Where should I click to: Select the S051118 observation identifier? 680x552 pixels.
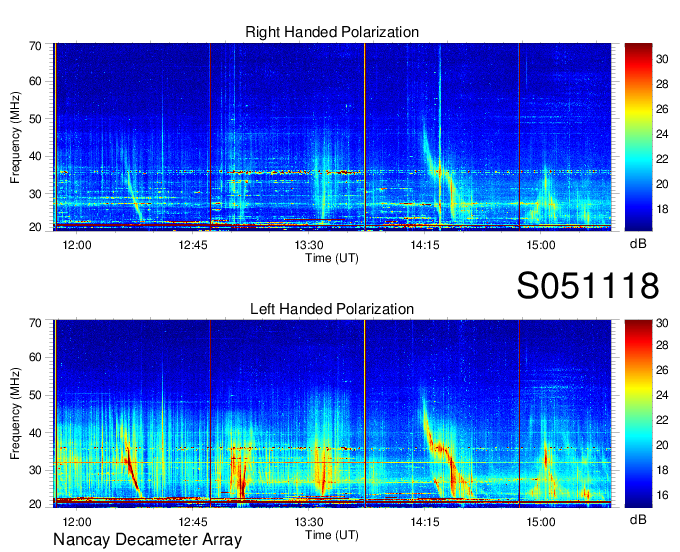coord(588,285)
